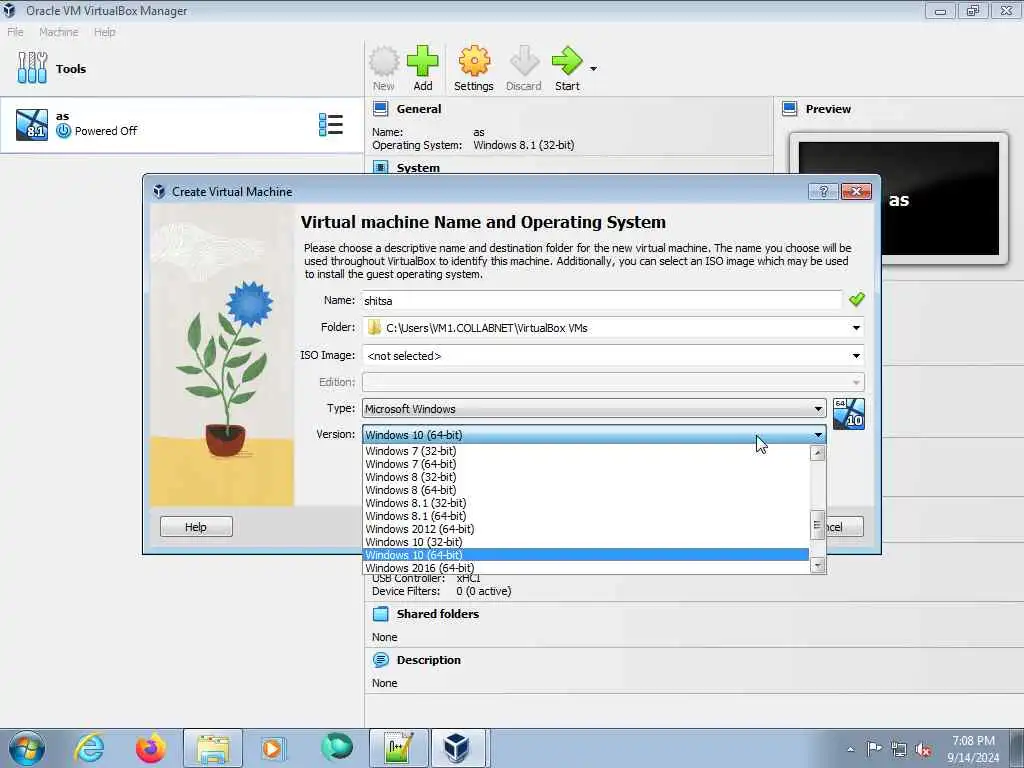Launch Internet Explorer from taskbar

click(x=89, y=748)
